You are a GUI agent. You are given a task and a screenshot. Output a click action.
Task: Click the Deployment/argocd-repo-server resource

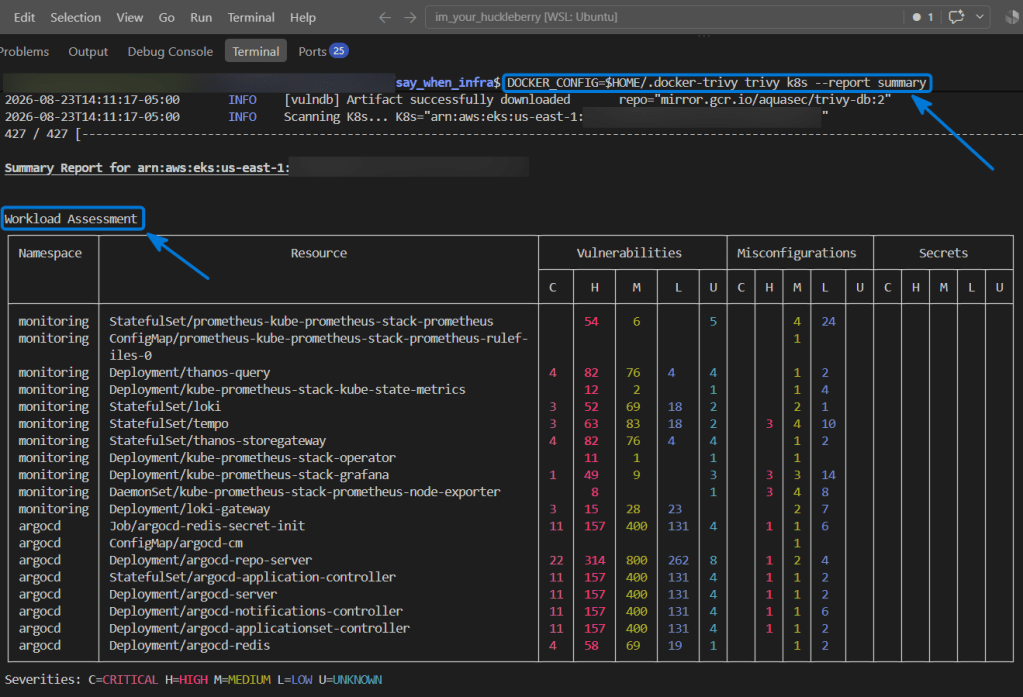pos(210,560)
